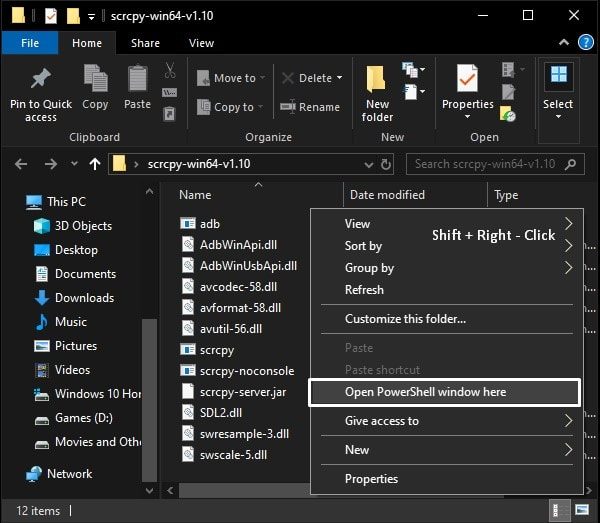Click the Paste shortcut ribbon icon
Image resolution: width=600 pixels, height=523 pixels.
click(170, 114)
